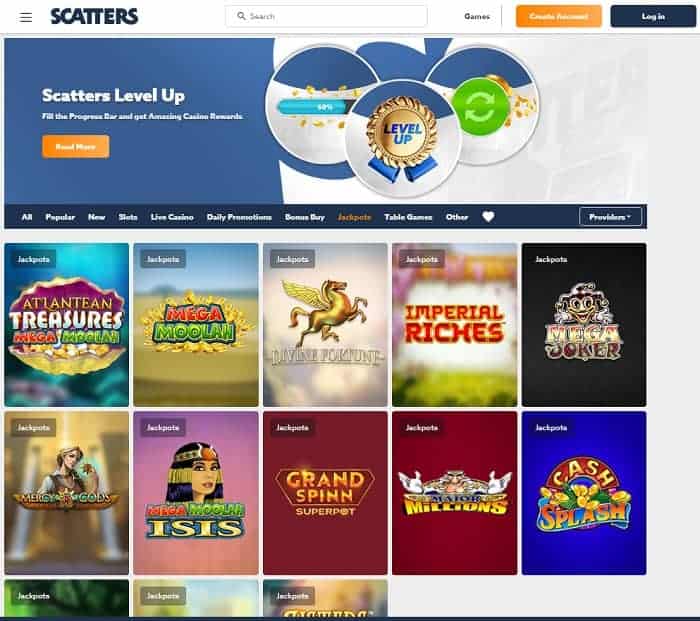This screenshot has height=621, width=700.
Task: Focus the Search input field
Action: (326, 17)
